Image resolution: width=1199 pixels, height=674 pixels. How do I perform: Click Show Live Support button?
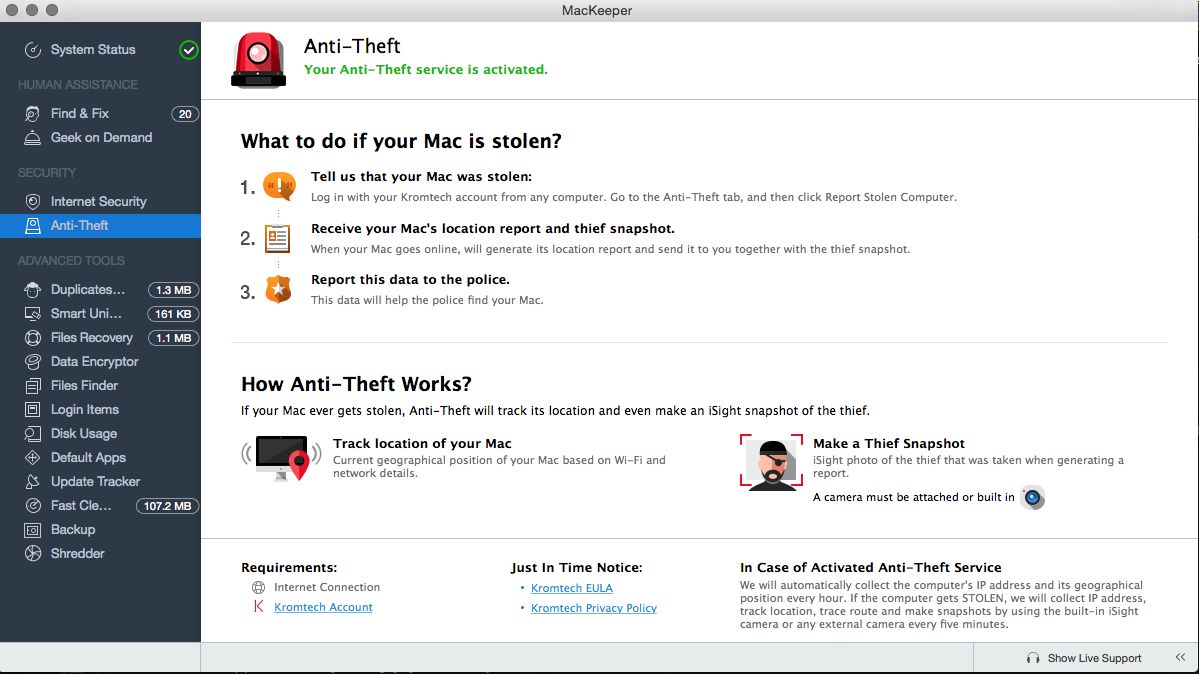tap(1094, 659)
